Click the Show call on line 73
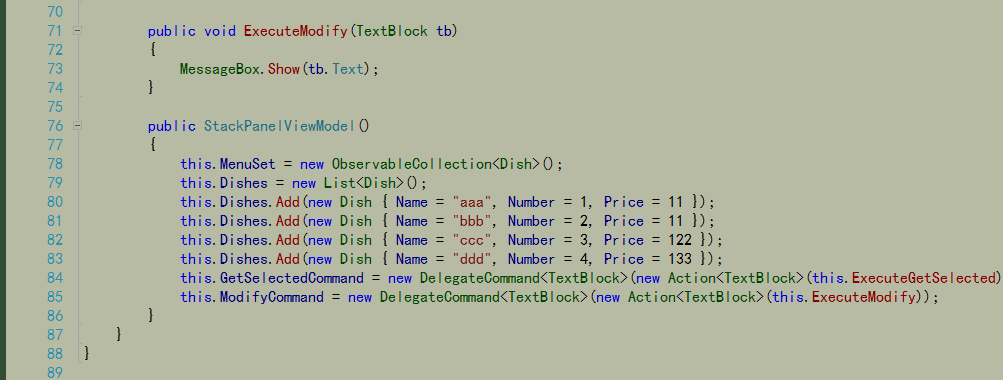The height and width of the screenshot is (380, 1003). (284, 68)
